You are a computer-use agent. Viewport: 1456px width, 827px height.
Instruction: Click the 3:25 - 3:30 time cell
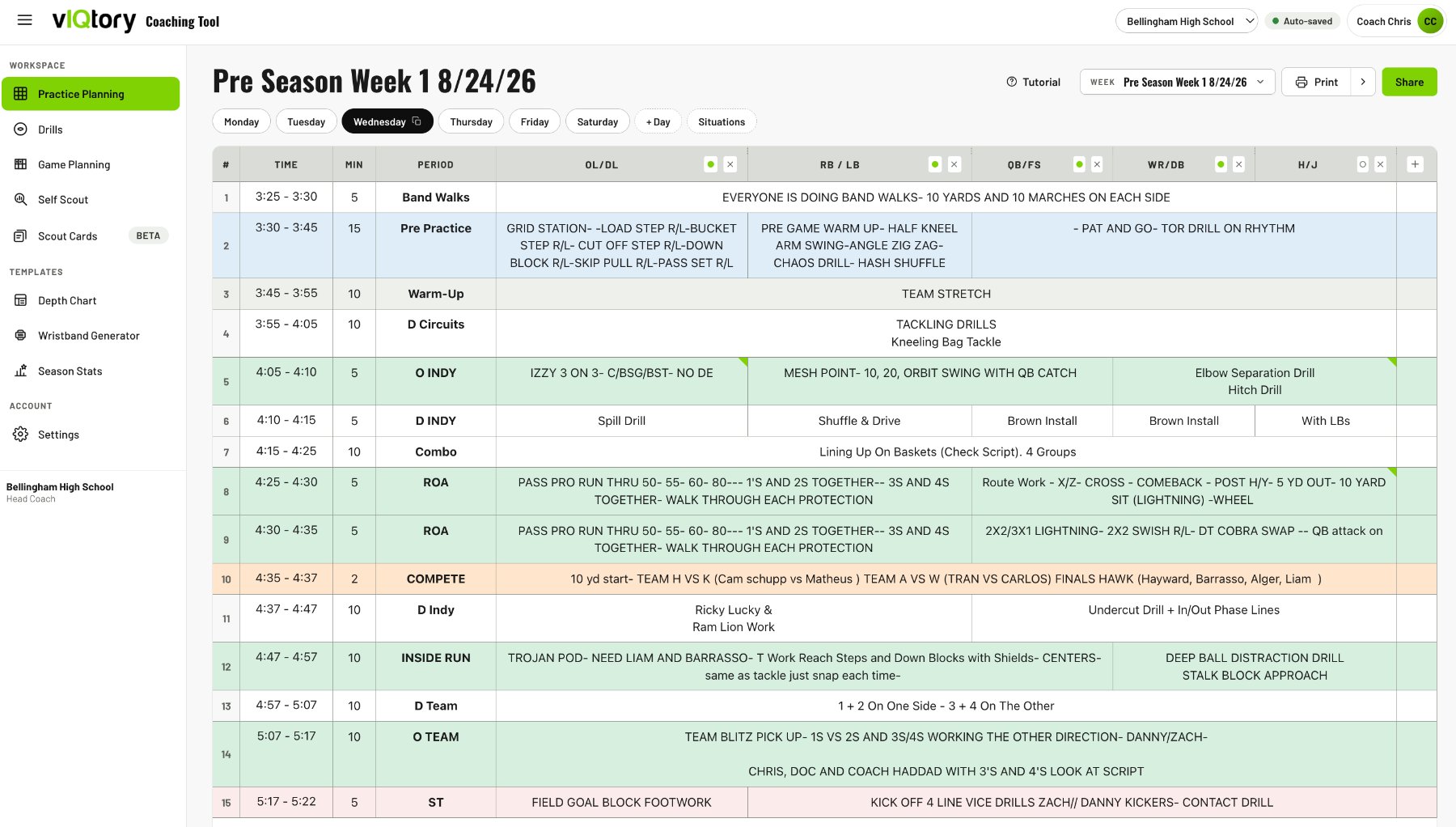(286, 197)
